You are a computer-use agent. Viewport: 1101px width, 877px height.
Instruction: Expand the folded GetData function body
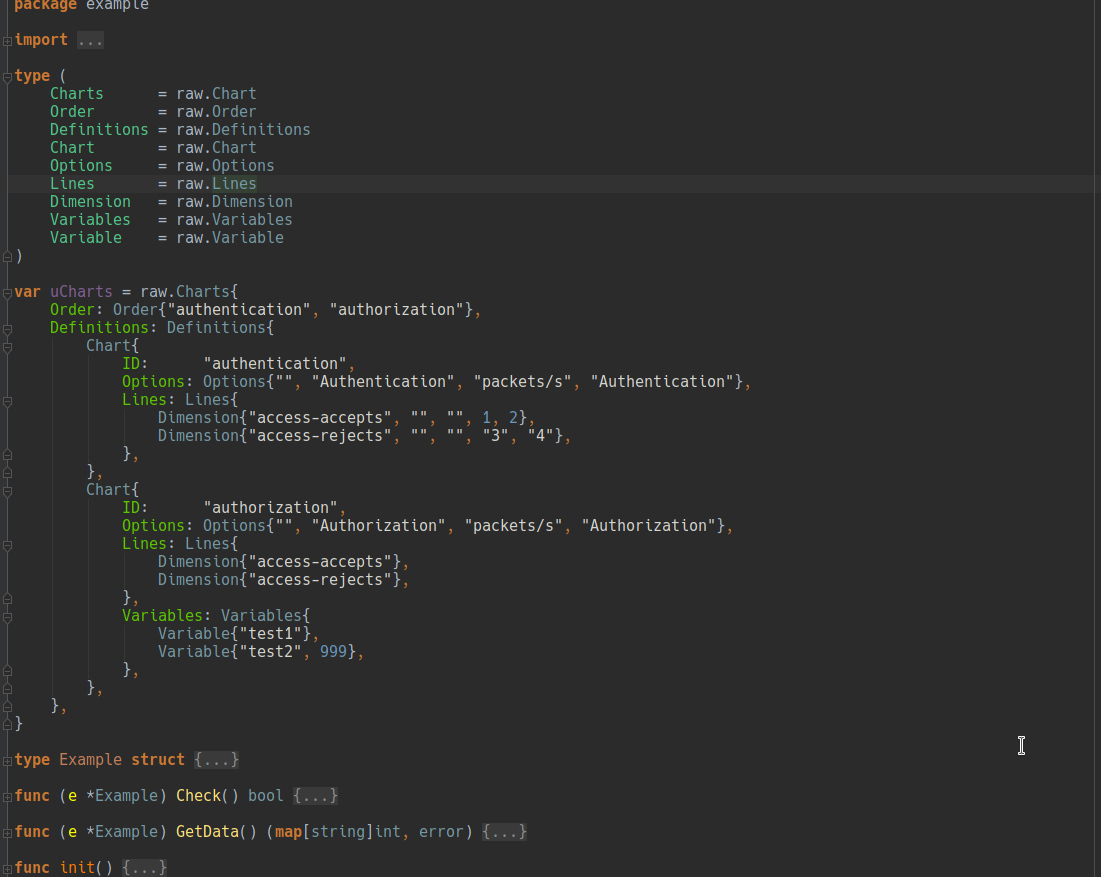click(504, 831)
